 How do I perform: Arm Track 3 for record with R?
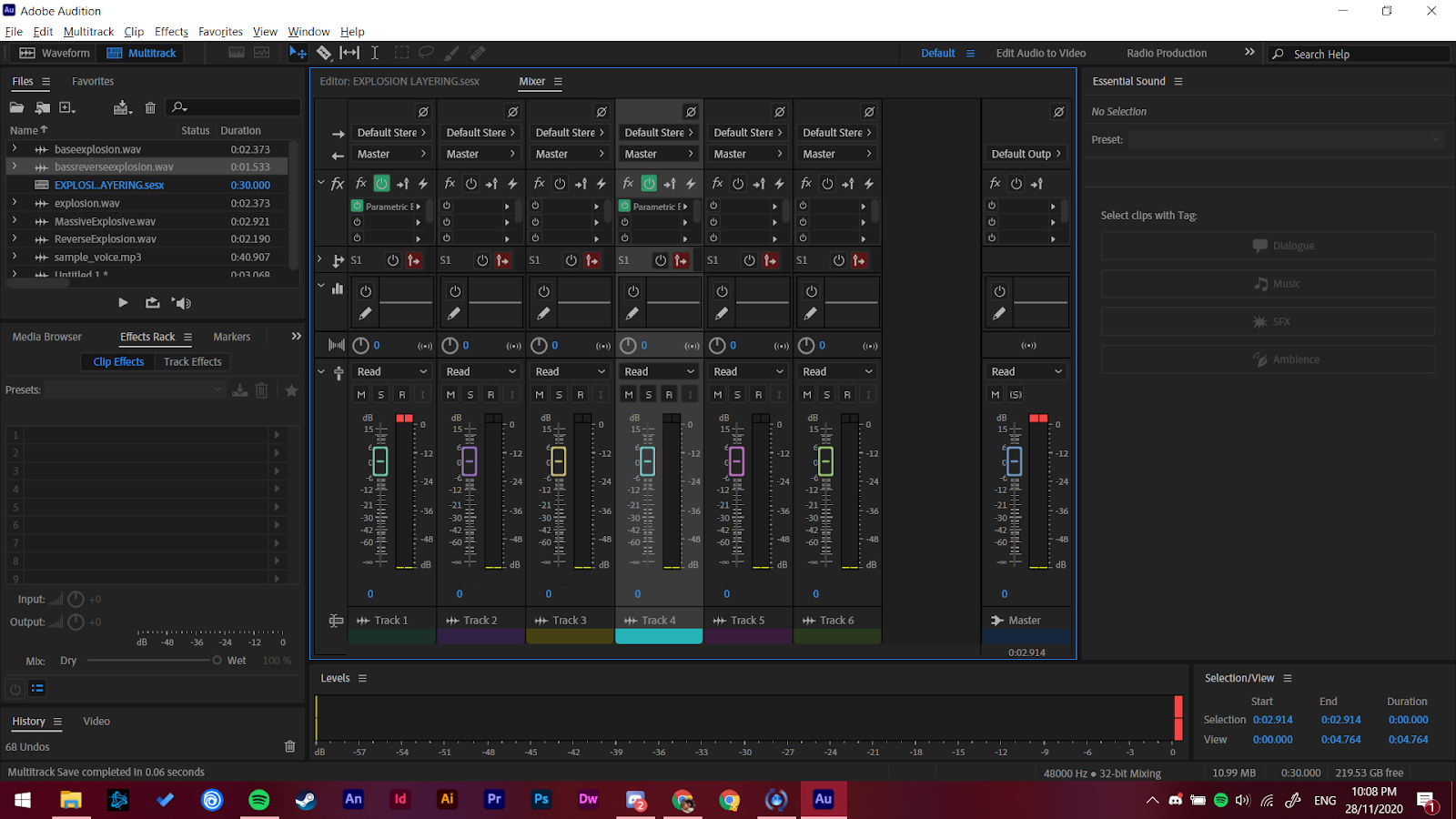(x=580, y=395)
